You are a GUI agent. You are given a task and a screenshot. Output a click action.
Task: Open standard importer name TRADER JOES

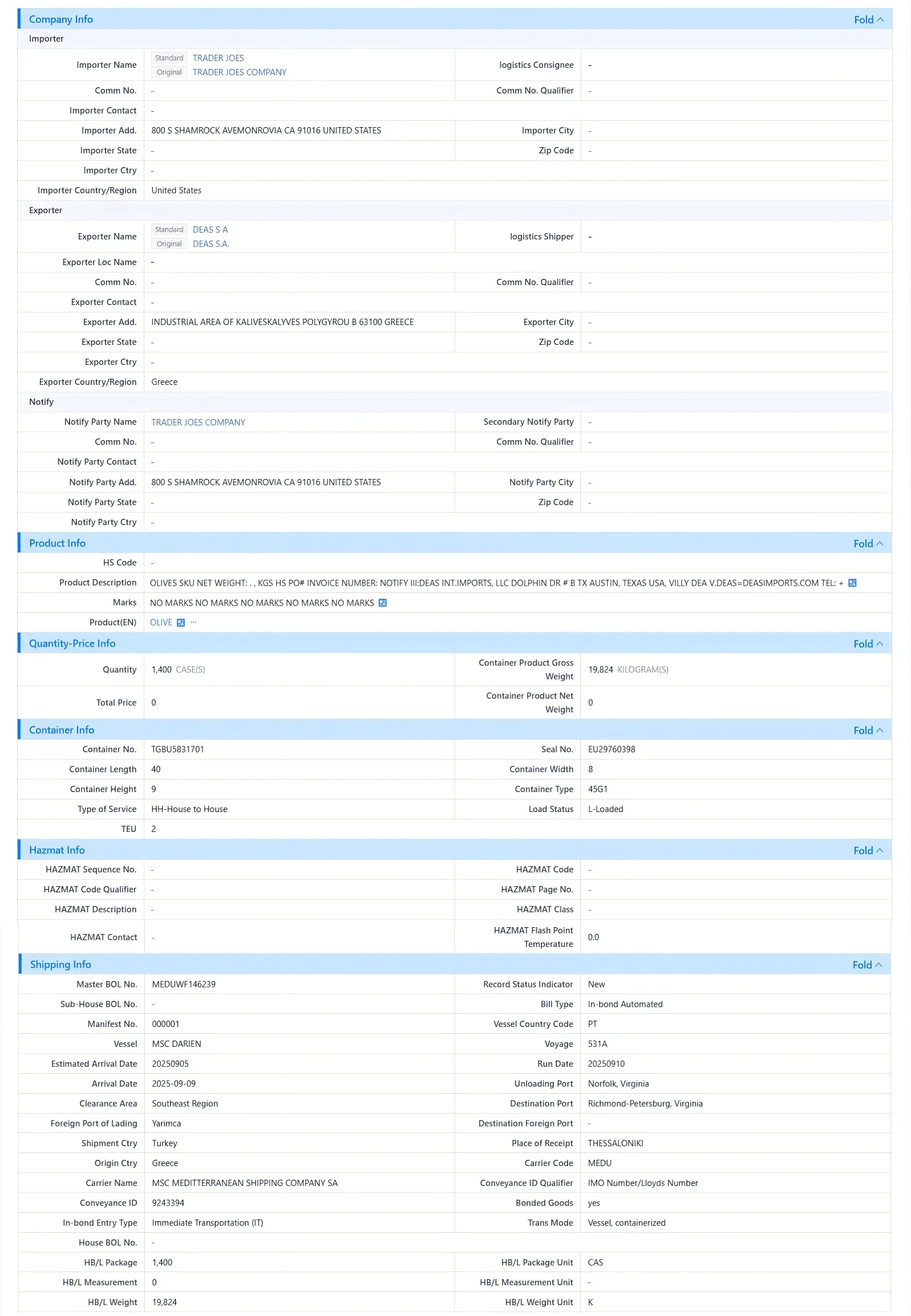(218, 58)
